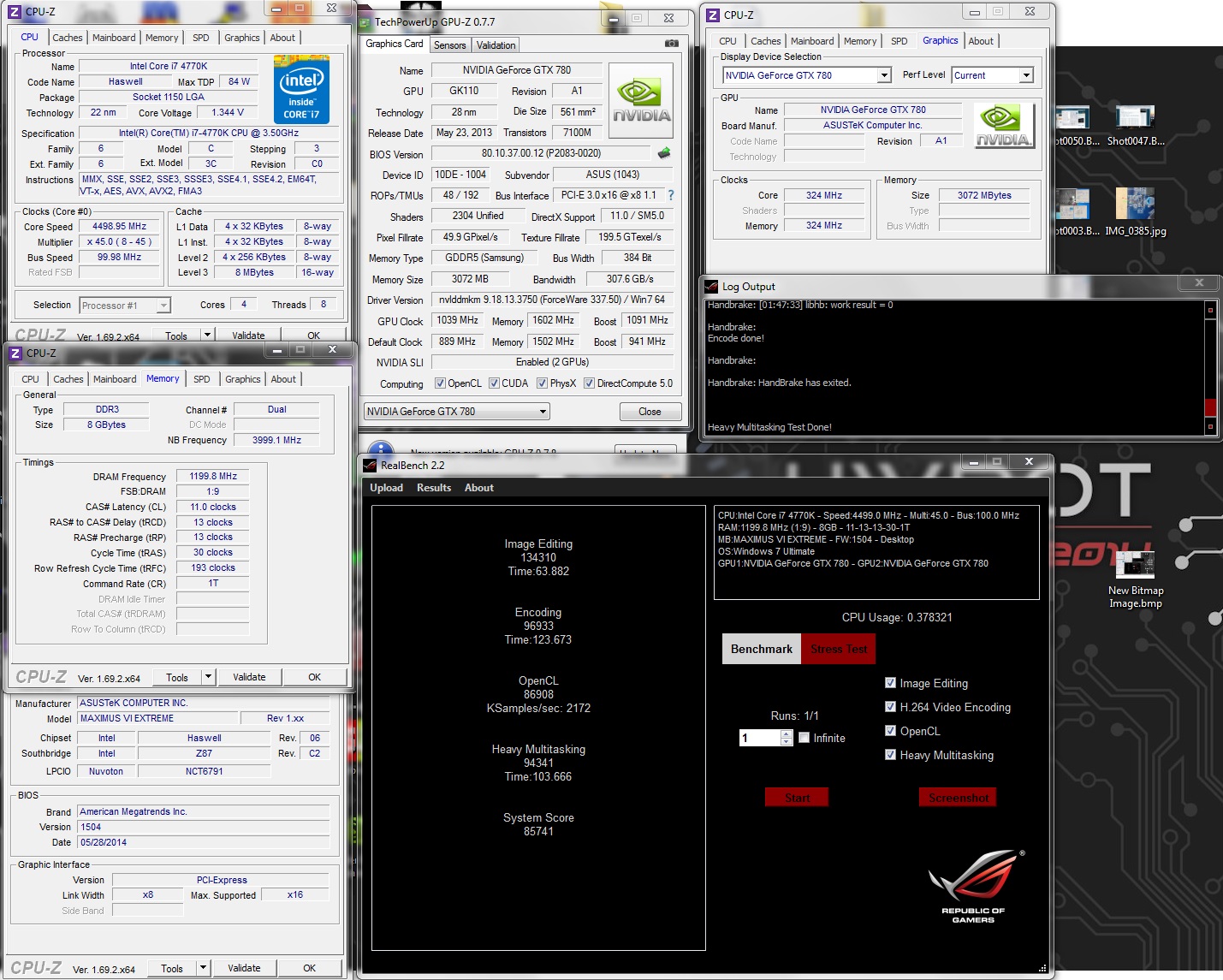Click the system info text box in RealBench
The image size is (1223, 980).
coord(876,552)
